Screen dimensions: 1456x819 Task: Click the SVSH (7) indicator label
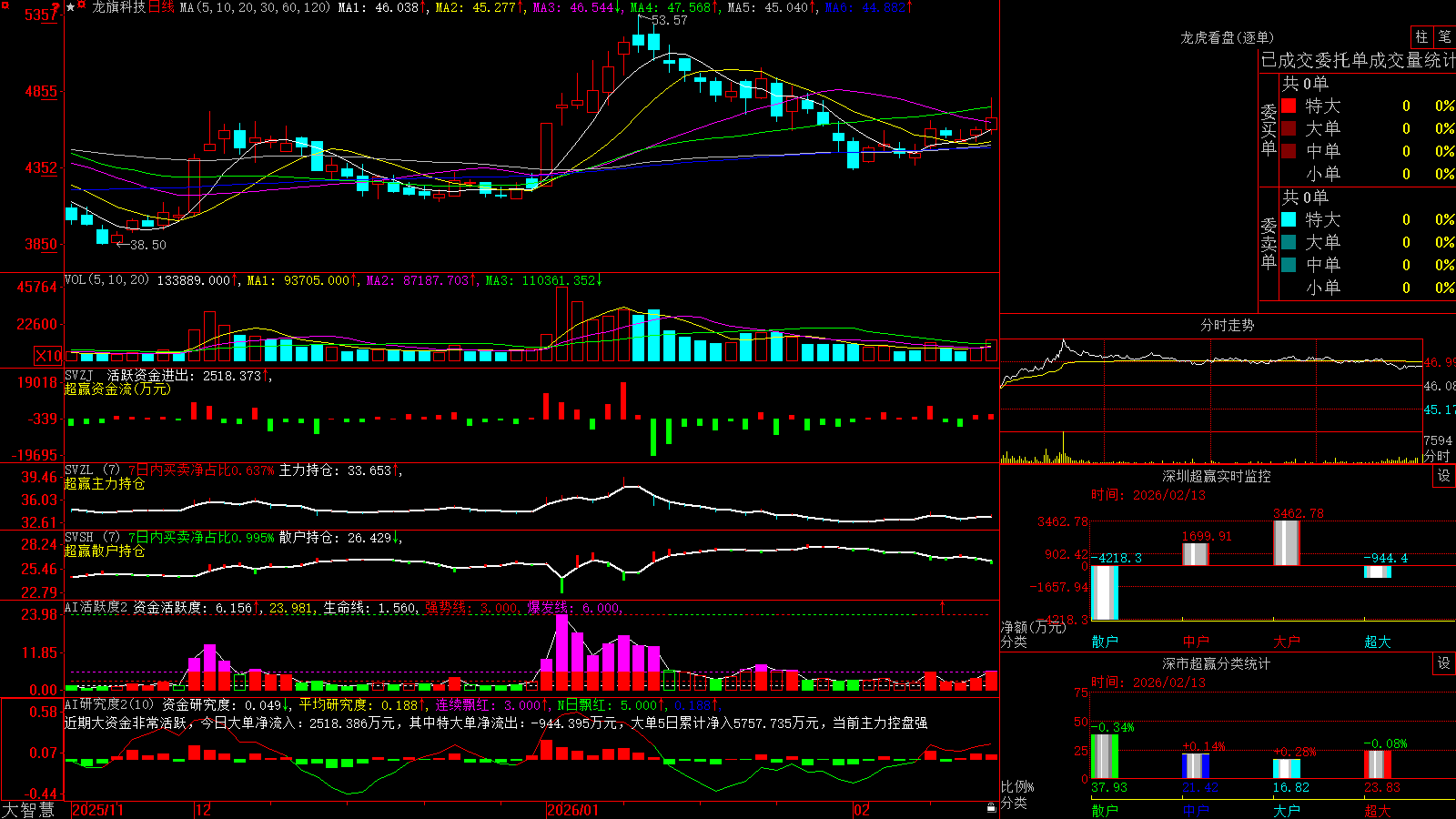(x=92, y=538)
